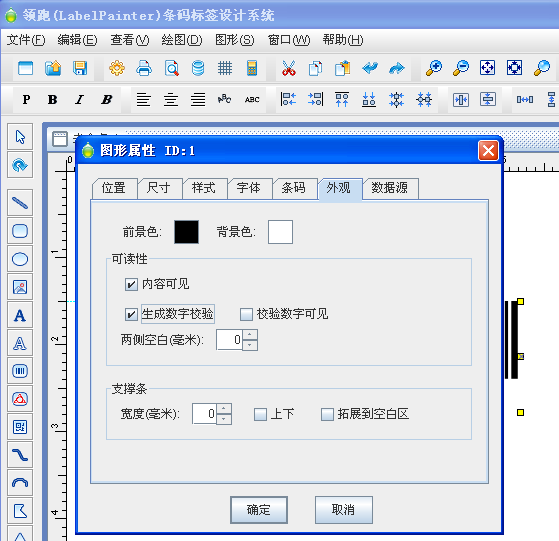Click the printer icon in toolbar
This screenshot has width=559, height=541.
coord(144,68)
